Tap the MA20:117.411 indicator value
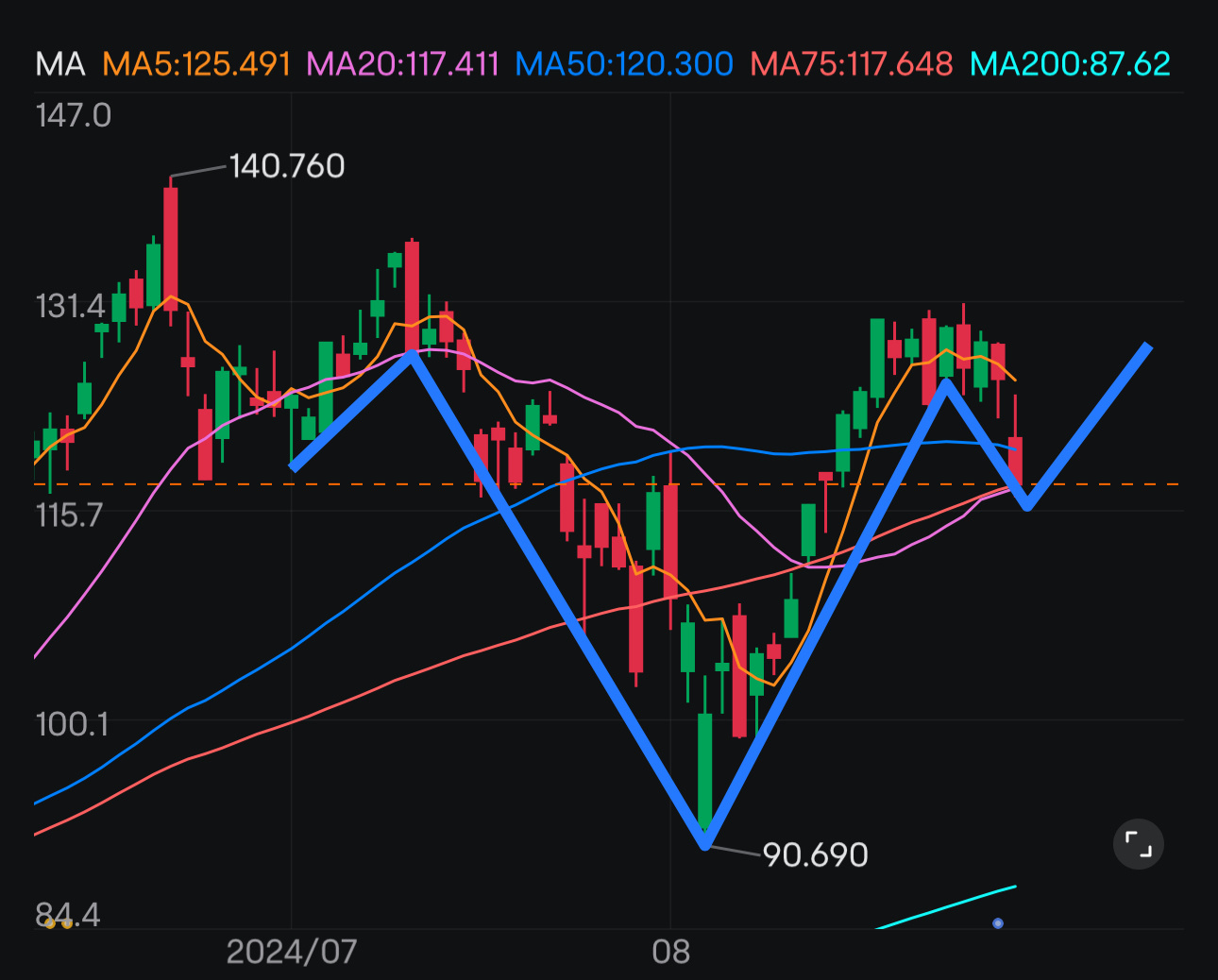The height and width of the screenshot is (980, 1218). point(403,64)
